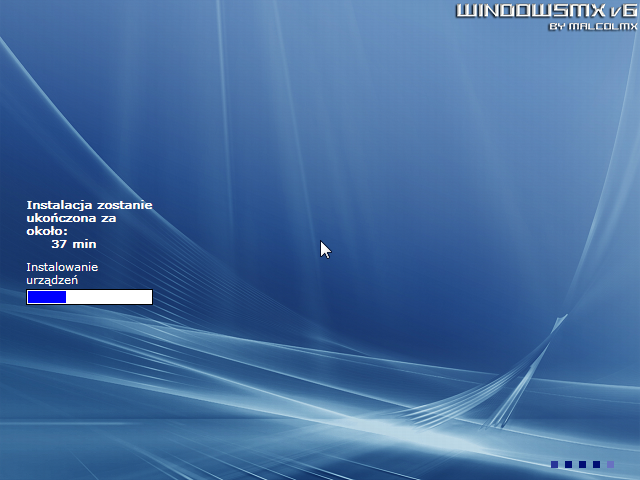Click the lightest square among the corner indicator squares
The width and height of the screenshot is (640, 480).
(610, 464)
